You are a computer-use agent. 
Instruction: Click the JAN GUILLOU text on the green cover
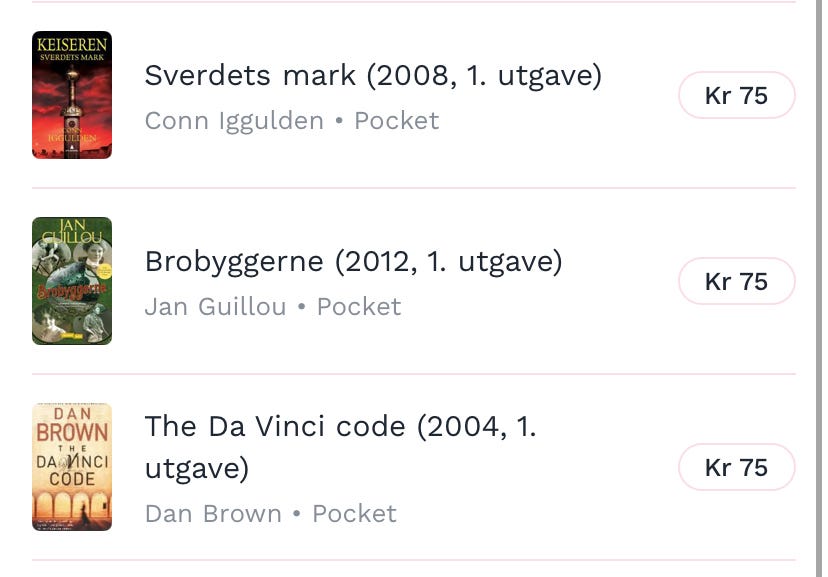[72, 231]
